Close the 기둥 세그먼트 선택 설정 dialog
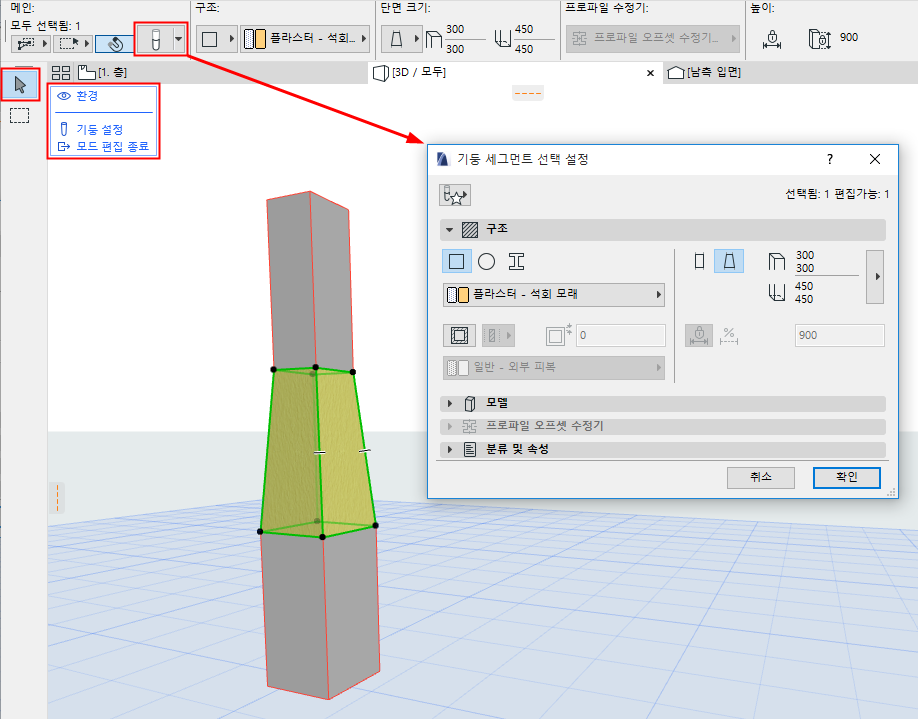918x719 pixels. click(x=875, y=159)
